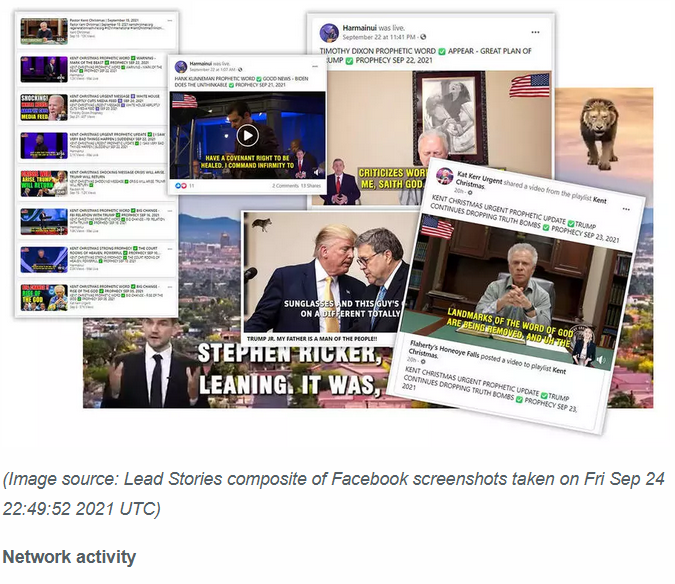Click the Harmainui avatar on the Hank Kunneman post

pos(181,67)
